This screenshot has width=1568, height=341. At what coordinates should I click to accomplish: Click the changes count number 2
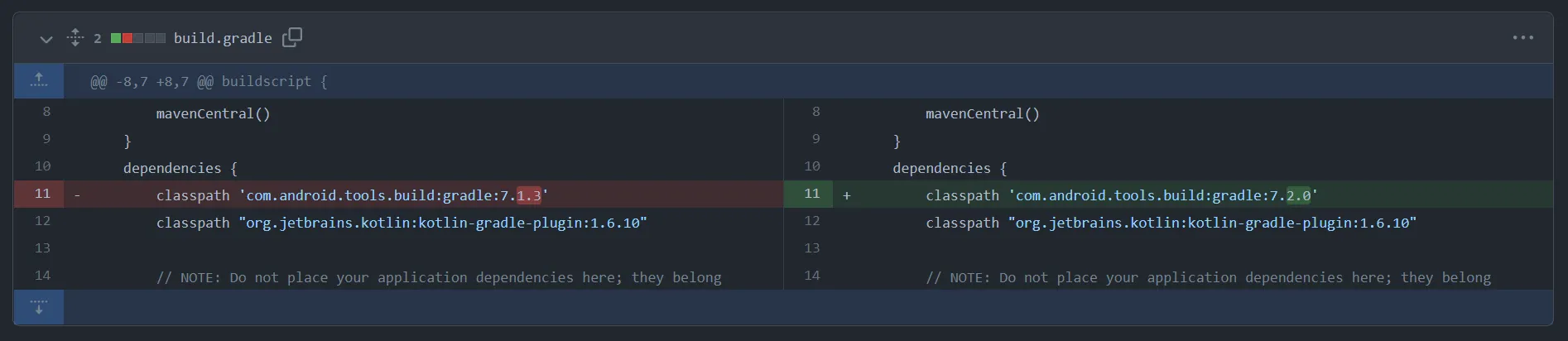(x=98, y=38)
